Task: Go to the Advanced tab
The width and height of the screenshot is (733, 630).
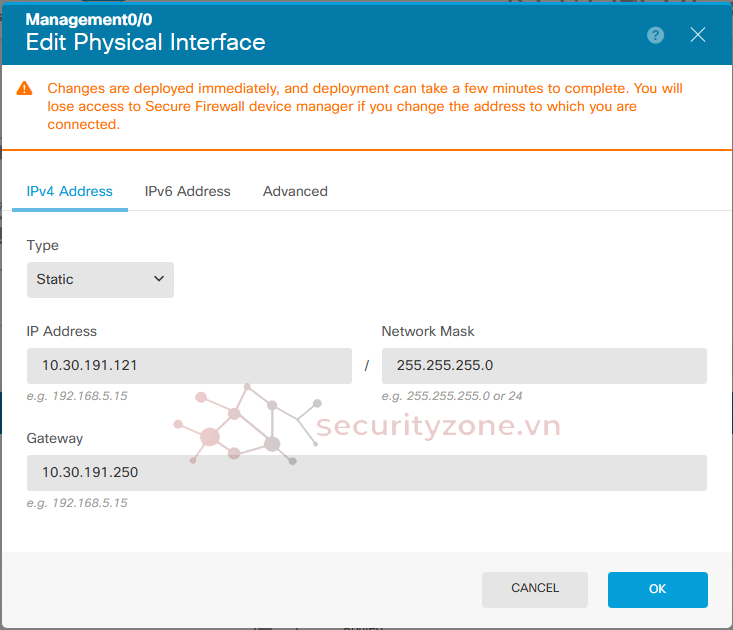Action: click(295, 191)
